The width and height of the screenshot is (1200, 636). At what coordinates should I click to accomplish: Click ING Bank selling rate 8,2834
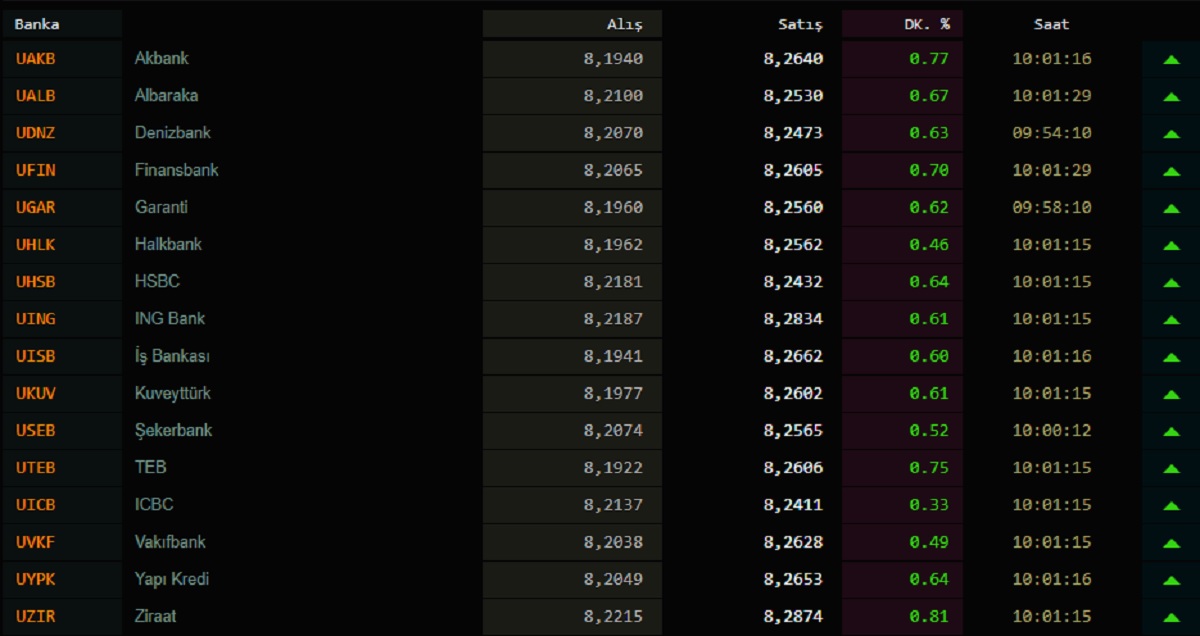[793, 319]
